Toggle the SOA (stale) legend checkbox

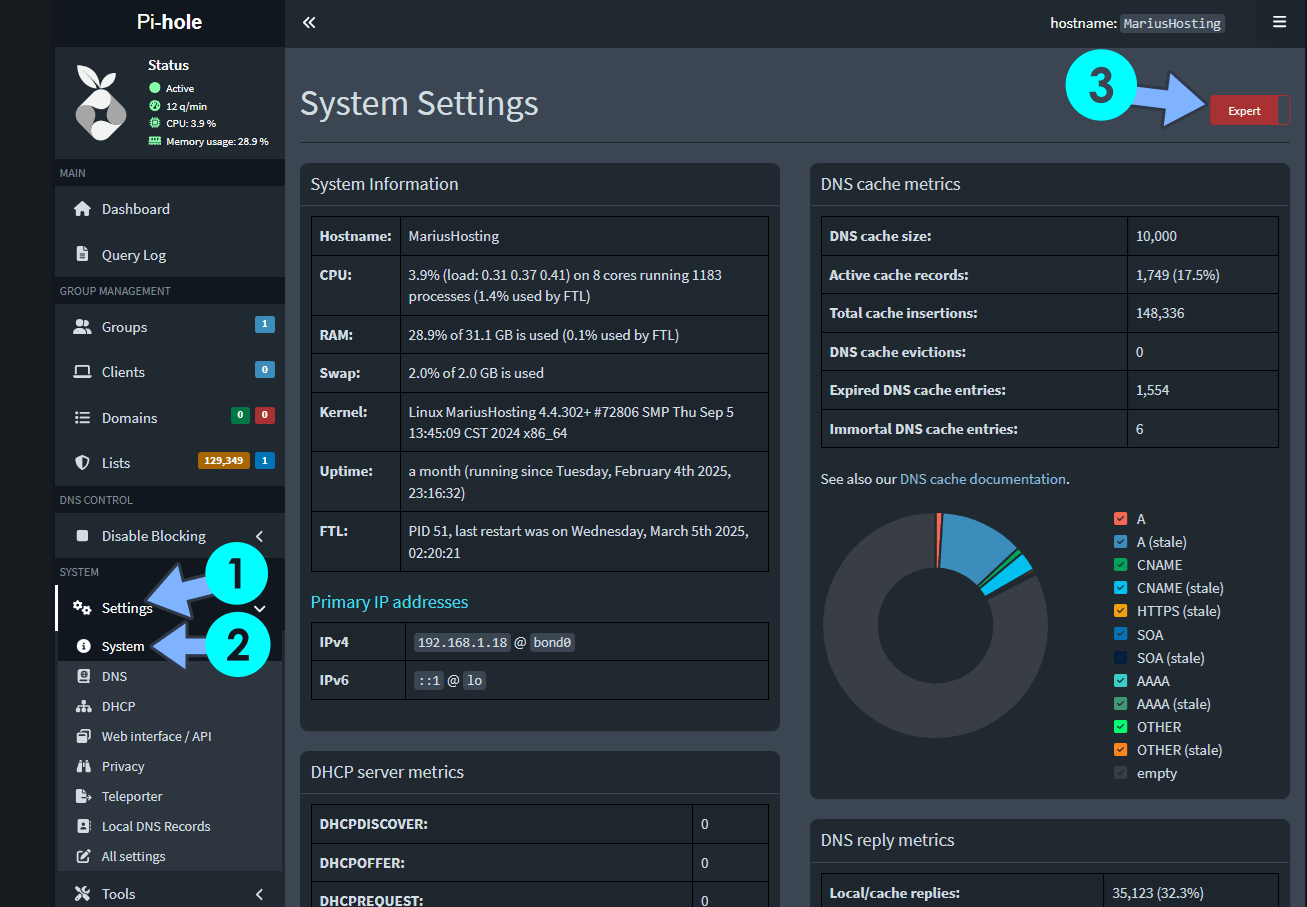click(x=1121, y=658)
